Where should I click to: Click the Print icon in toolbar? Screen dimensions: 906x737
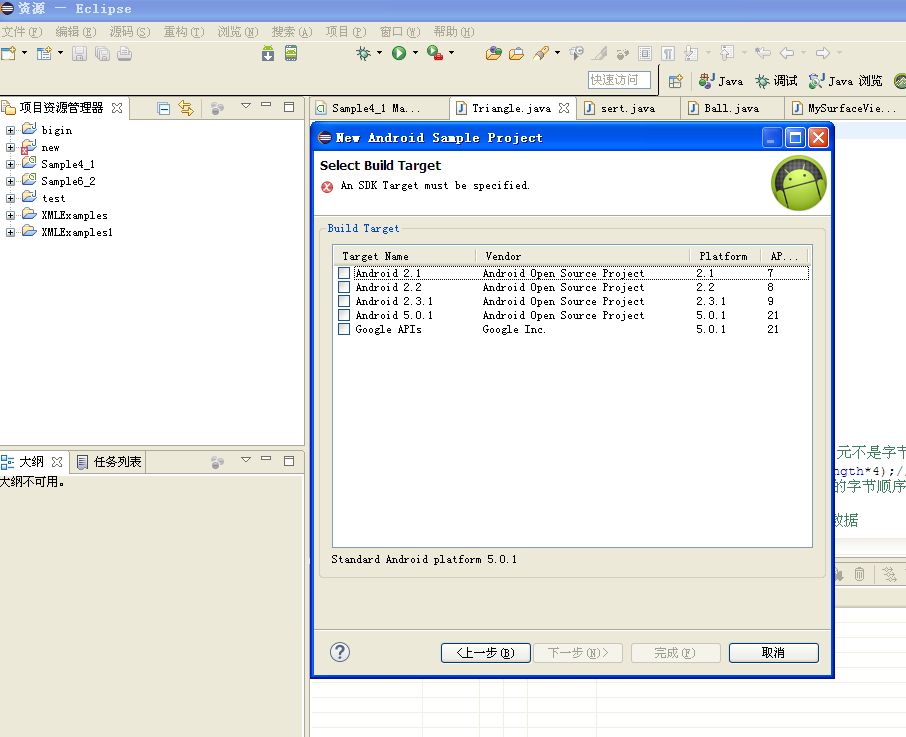click(124, 54)
